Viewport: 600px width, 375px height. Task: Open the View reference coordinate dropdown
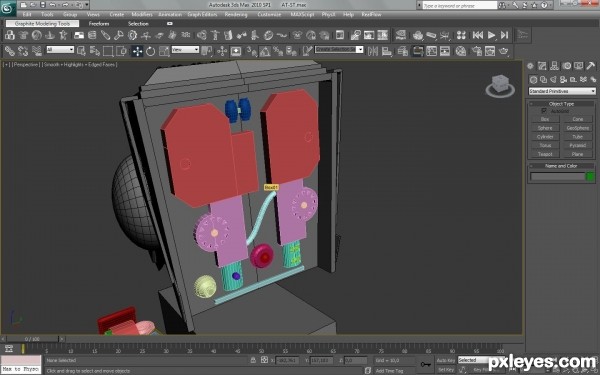click(185, 50)
